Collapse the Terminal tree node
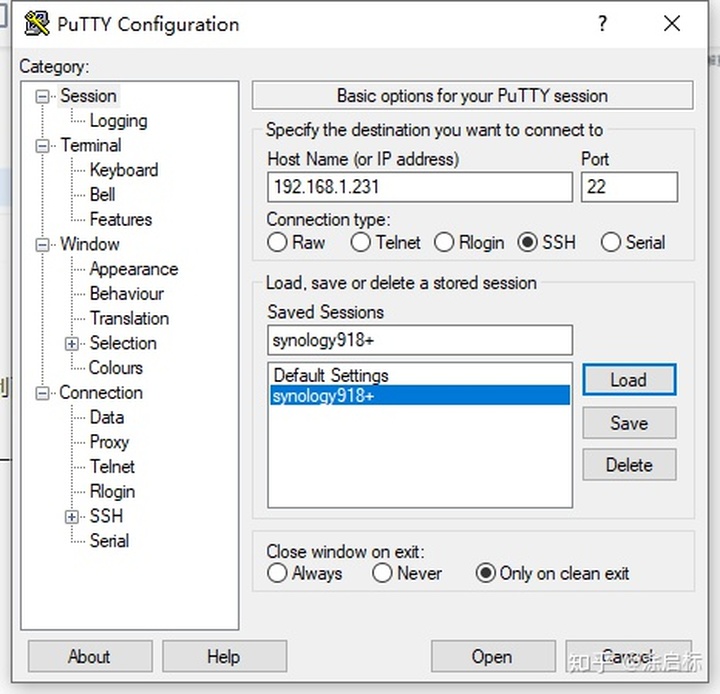The width and height of the screenshot is (720, 694). tap(42, 146)
